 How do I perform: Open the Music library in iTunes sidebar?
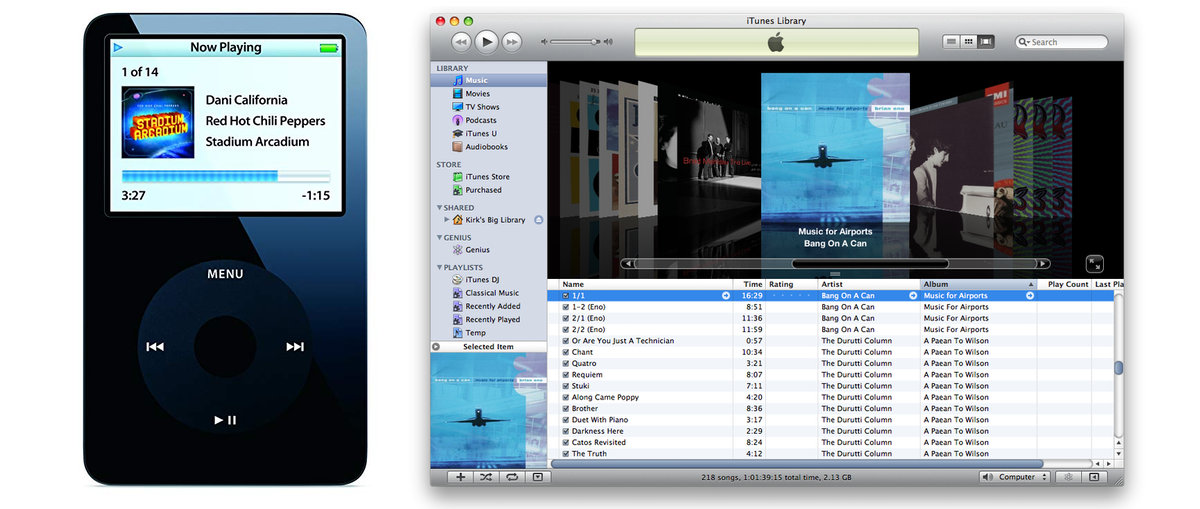tap(489, 80)
